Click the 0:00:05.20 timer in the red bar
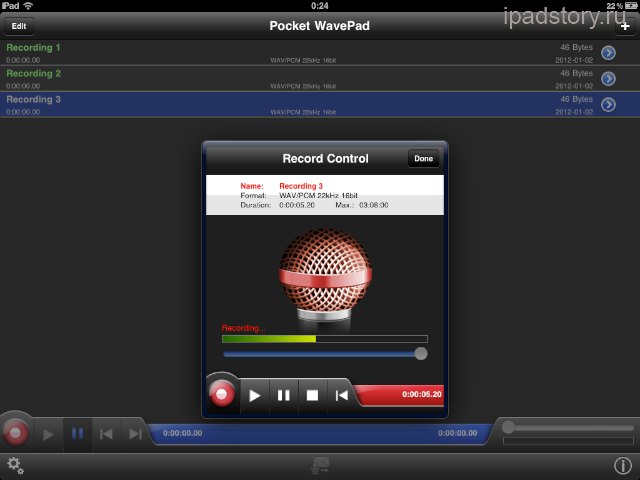Image resolution: width=640 pixels, height=480 pixels. pos(422,394)
